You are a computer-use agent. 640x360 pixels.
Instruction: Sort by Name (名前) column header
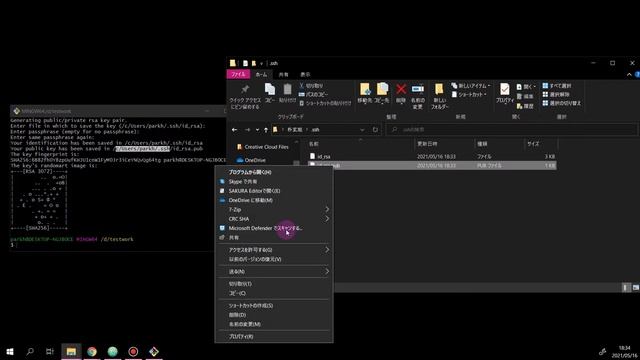(x=313, y=144)
